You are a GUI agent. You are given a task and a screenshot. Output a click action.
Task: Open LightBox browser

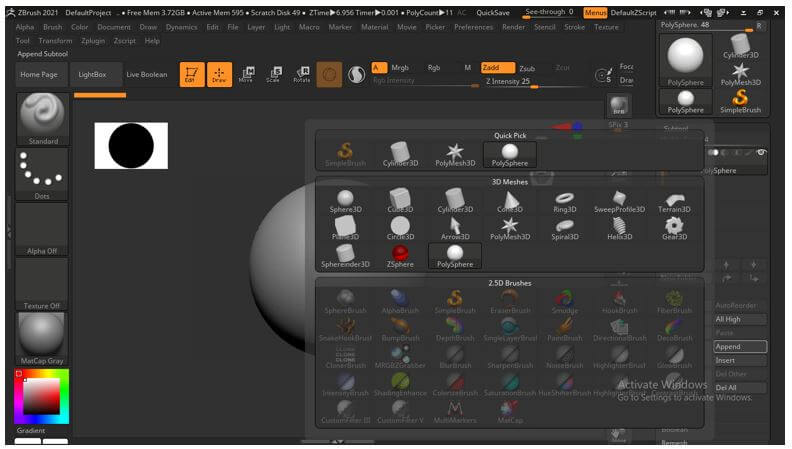click(96, 74)
